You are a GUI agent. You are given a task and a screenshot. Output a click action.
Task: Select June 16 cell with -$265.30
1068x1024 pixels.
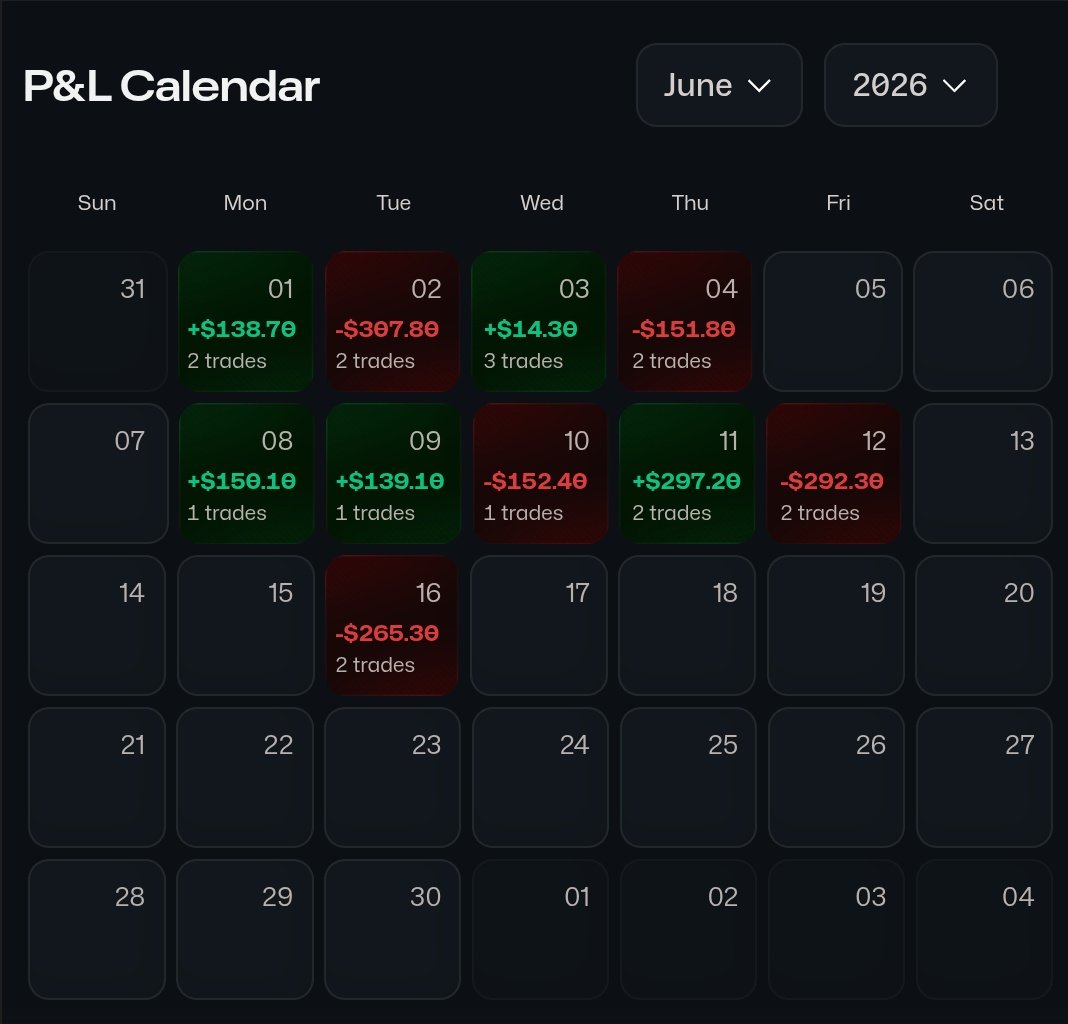click(392, 625)
